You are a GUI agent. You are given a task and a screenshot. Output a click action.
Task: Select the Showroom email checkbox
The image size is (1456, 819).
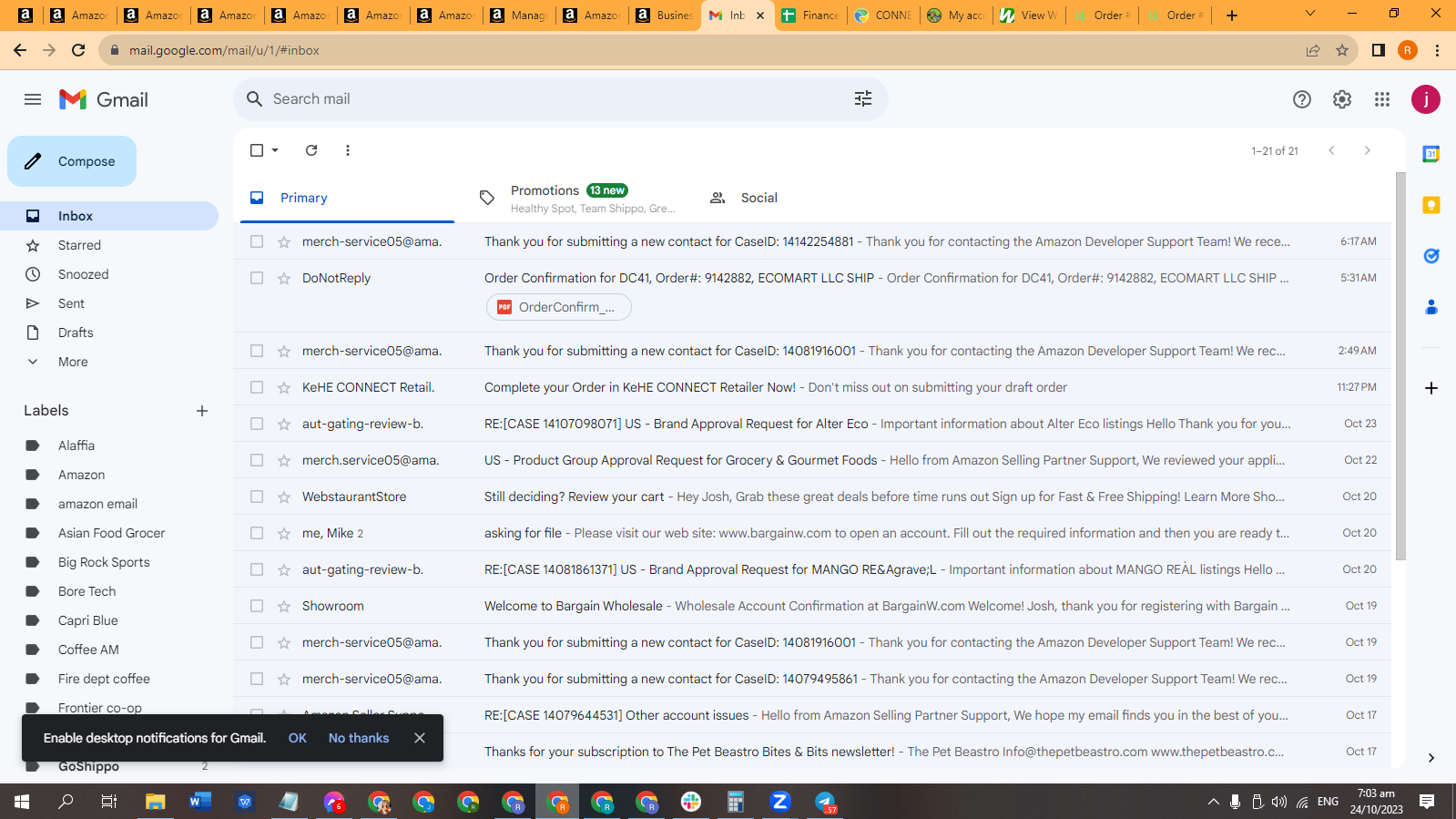pyautogui.click(x=257, y=606)
